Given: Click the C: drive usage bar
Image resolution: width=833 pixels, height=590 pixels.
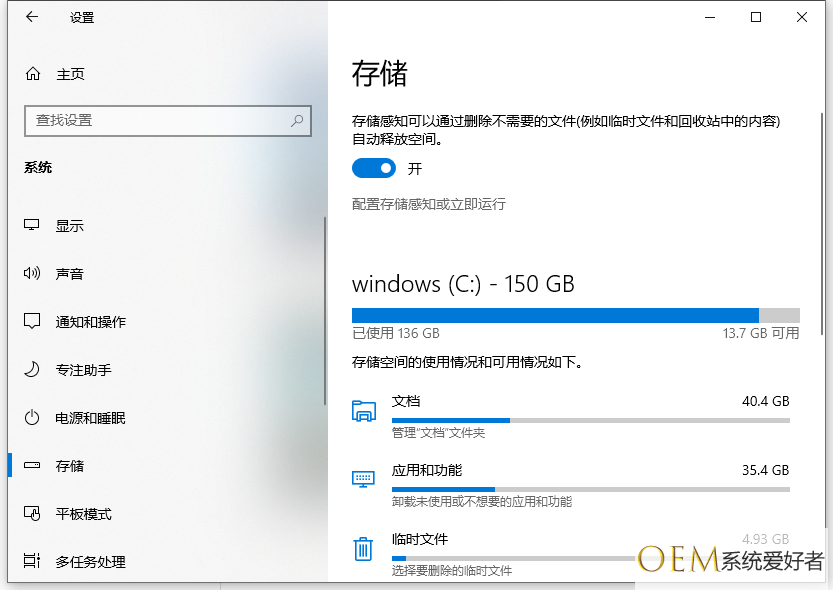Looking at the screenshot, I should click(x=575, y=315).
